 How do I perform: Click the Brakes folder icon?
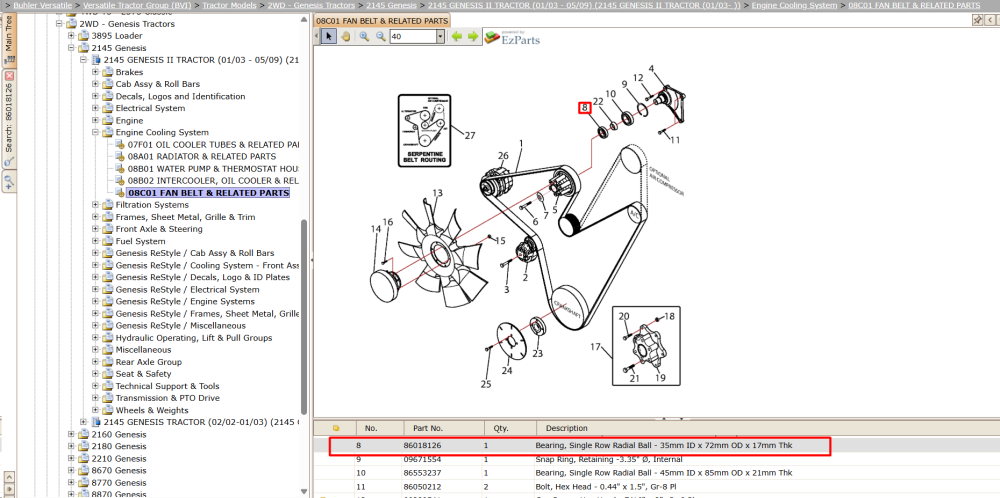click(108, 72)
